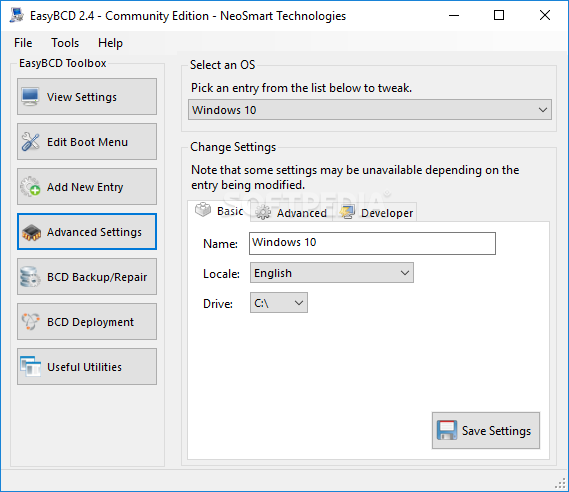Screen dimensions: 569x492
Task: Minimize the EasyBCD window
Action: pyautogui.click(x=454, y=15)
